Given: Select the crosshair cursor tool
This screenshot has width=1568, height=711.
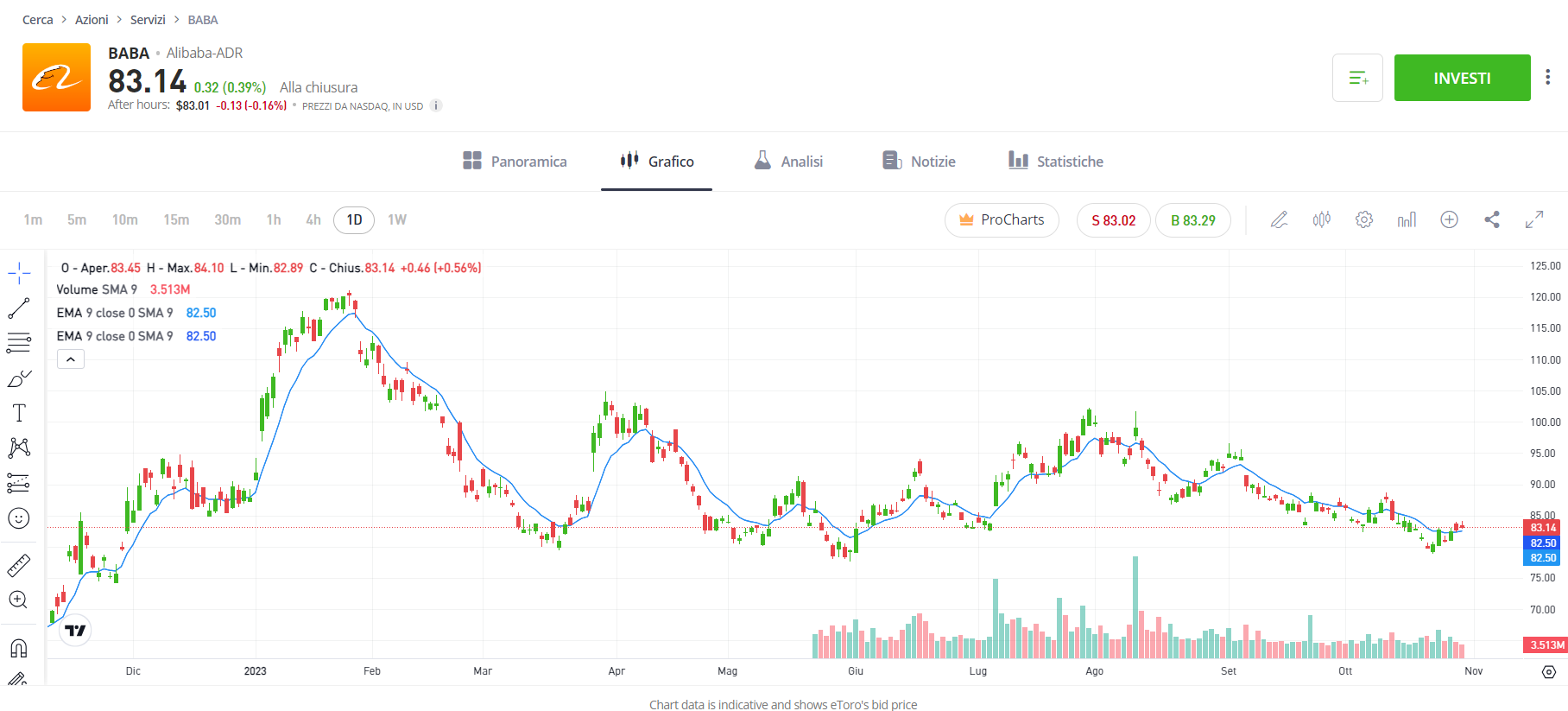Looking at the screenshot, I should 19,274.
